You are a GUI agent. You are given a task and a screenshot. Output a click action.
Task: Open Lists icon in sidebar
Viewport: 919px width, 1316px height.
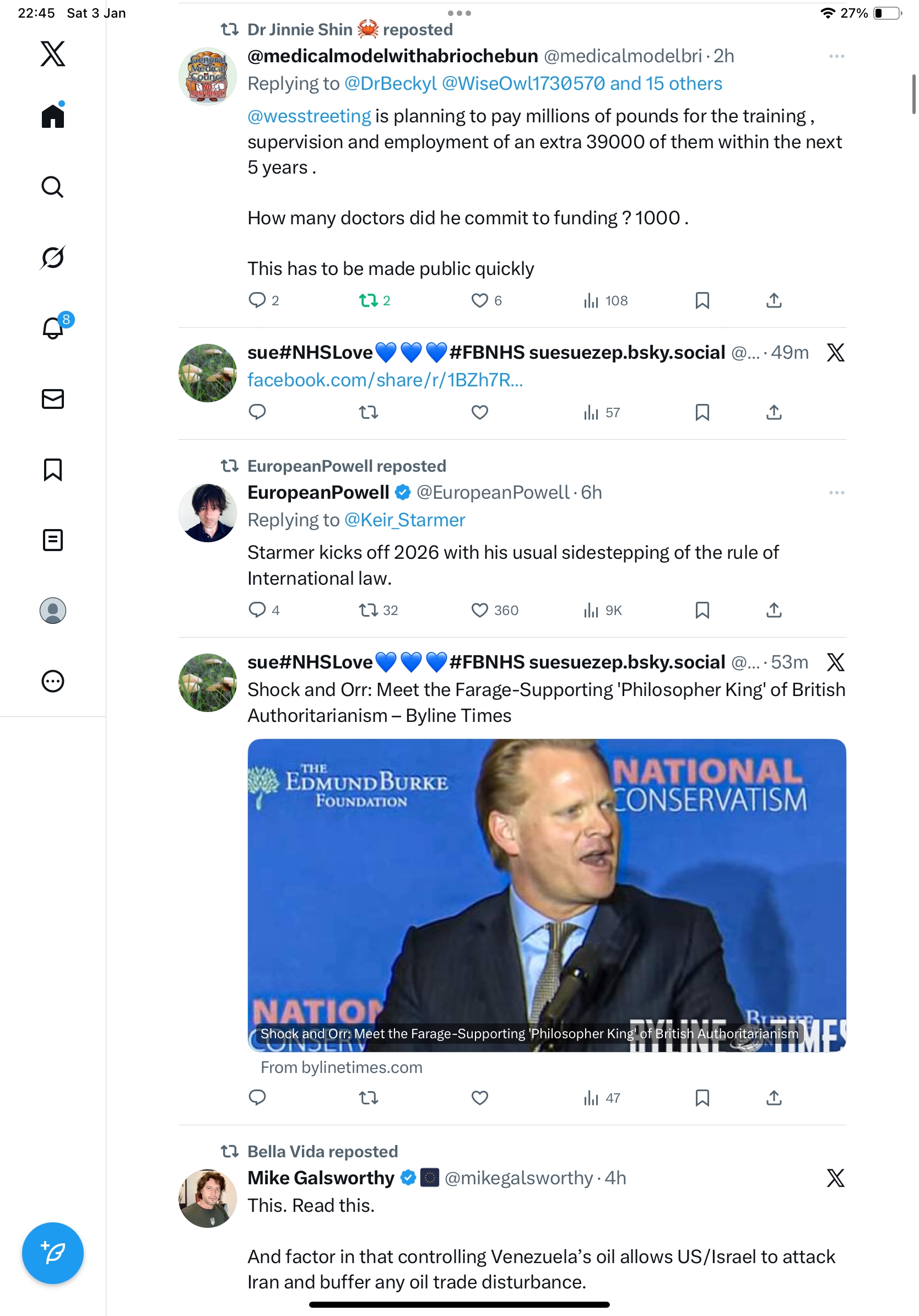[x=53, y=540]
